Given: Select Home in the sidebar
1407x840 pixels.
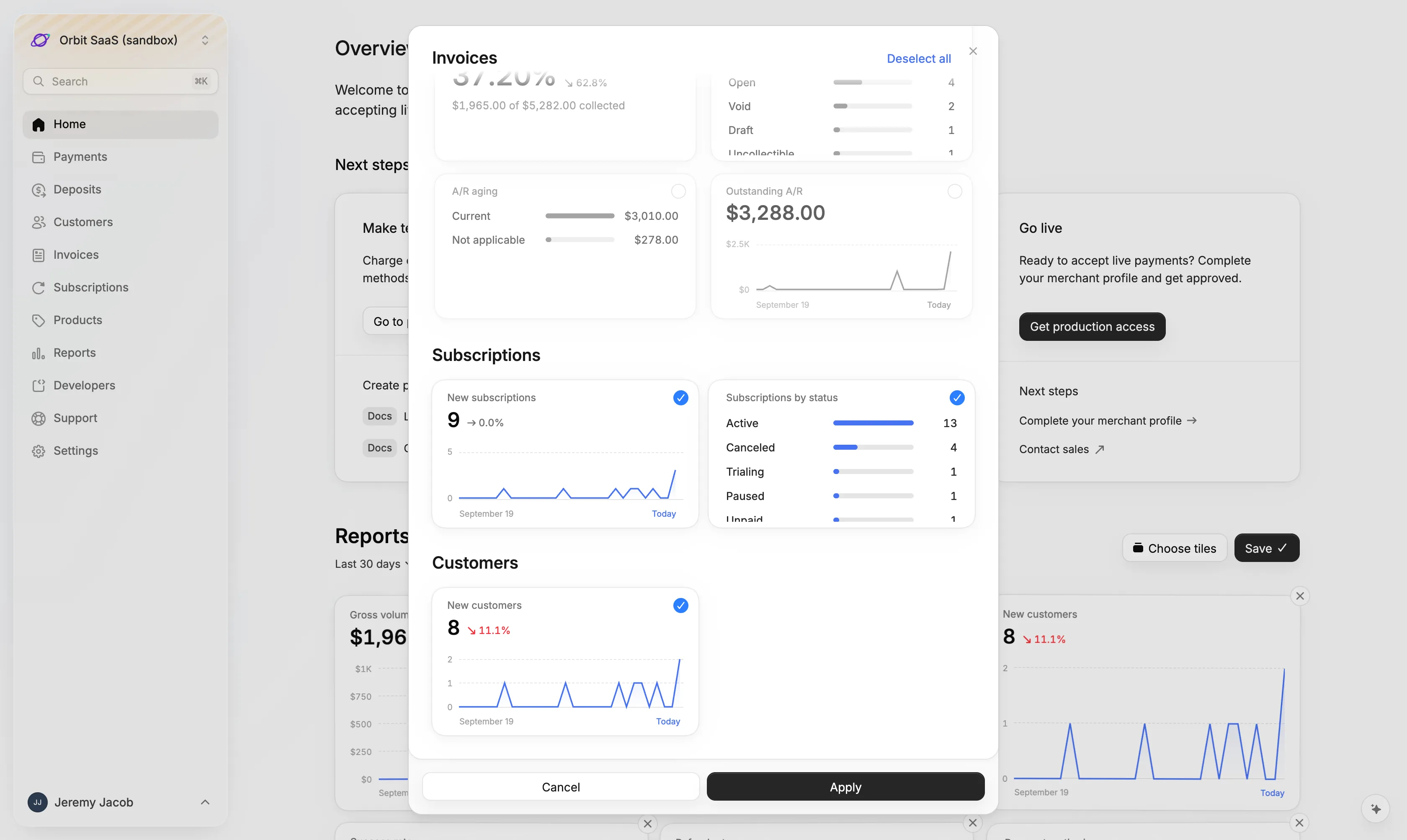Looking at the screenshot, I should (120, 124).
